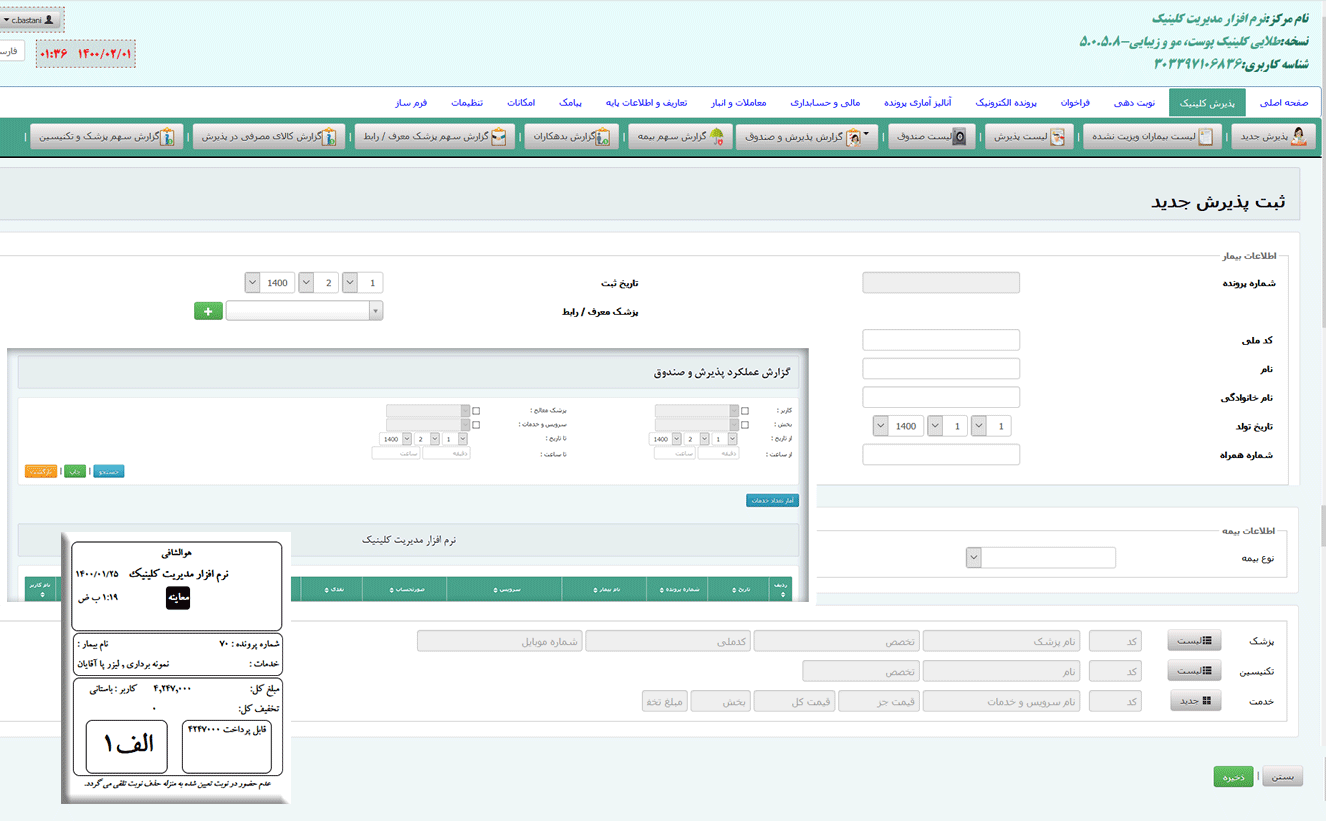The image size is (1326, 821).
Task: Click the کد field in the پزشک row
Action: tap(1115, 640)
